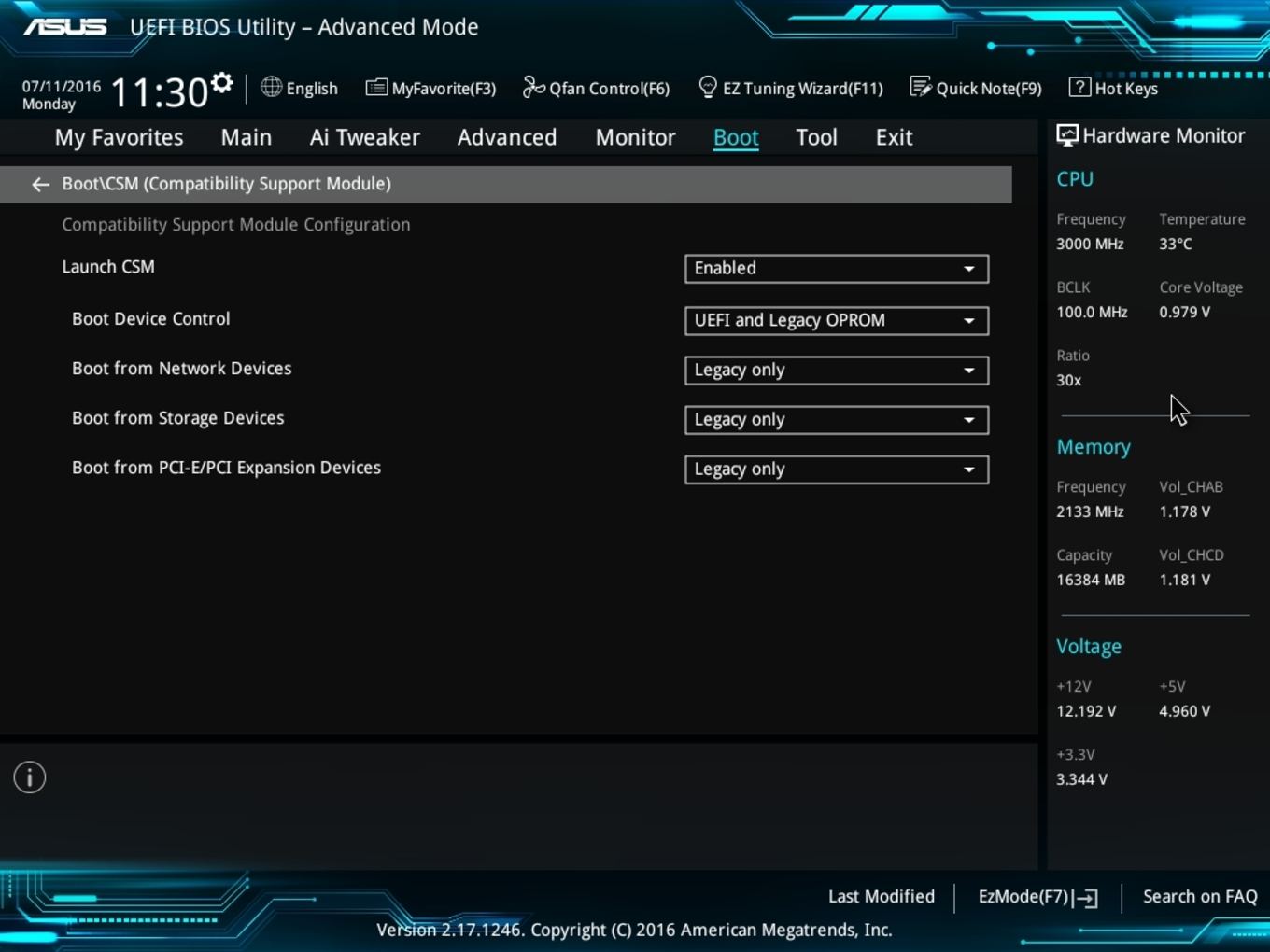
Task: Click the Qfan Control fan icon
Action: click(x=533, y=87)
